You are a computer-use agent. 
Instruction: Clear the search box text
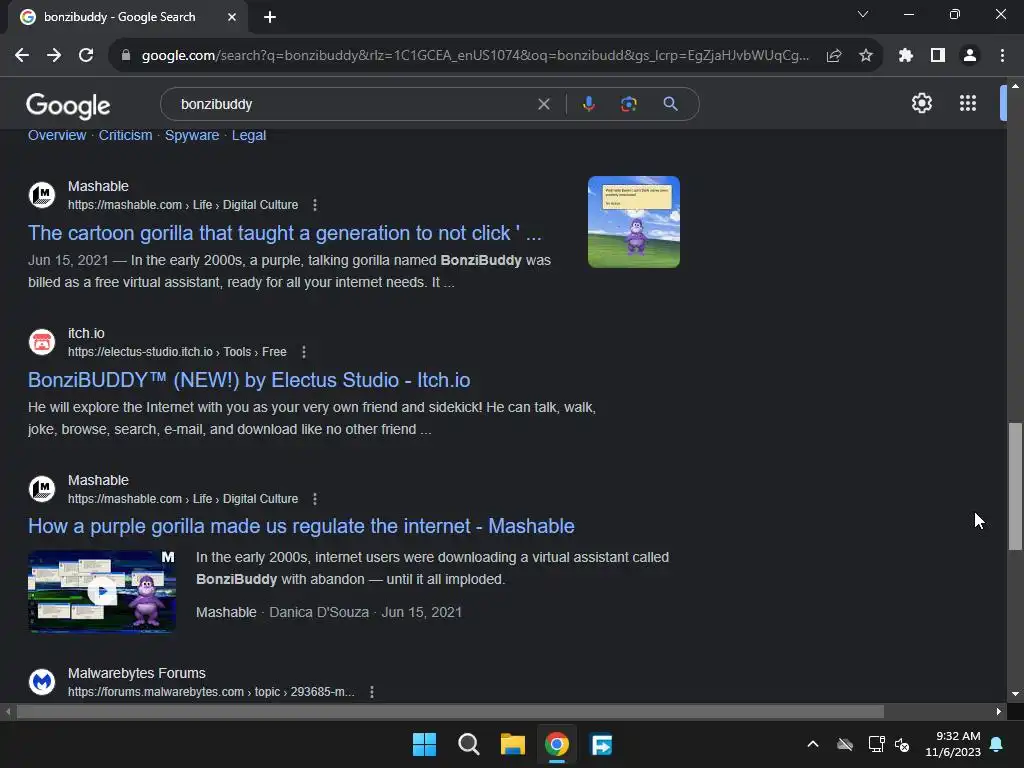click(x=543, y=104)
